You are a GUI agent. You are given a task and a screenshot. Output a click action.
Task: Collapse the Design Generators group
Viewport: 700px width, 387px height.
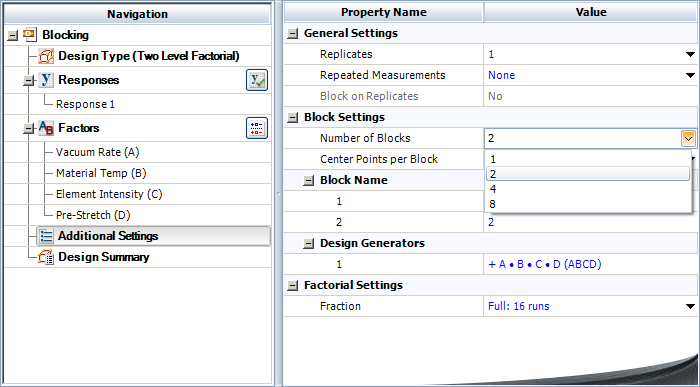[x=308, y=244]
